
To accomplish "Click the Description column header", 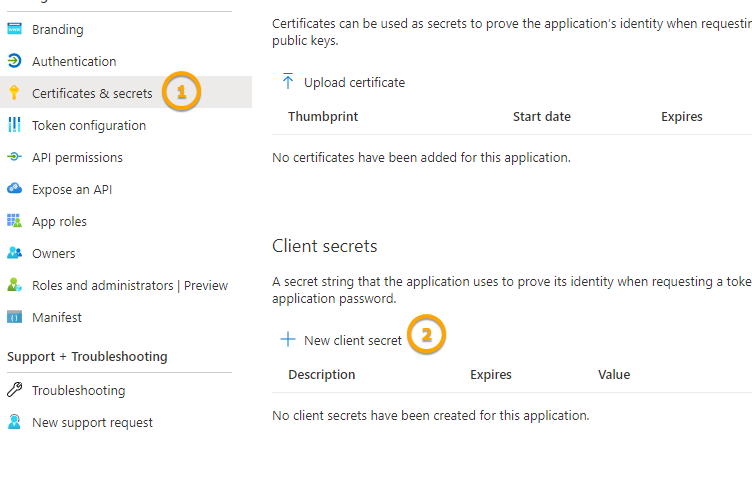I will point(322,375).
